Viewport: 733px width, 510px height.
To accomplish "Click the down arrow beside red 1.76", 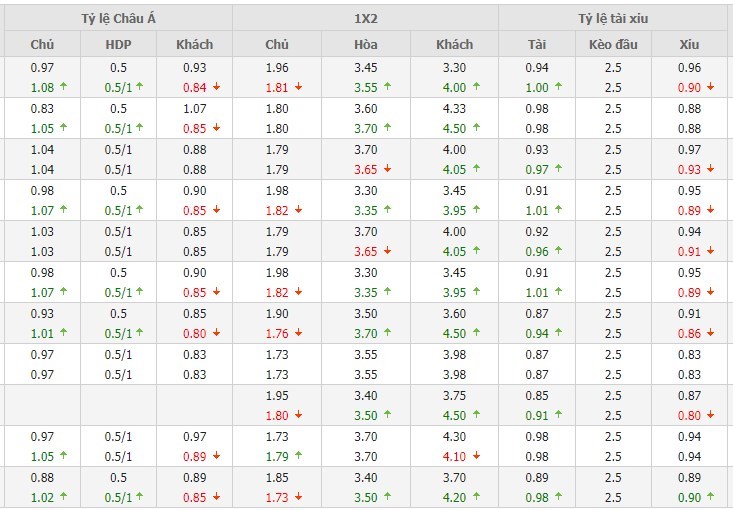I will click(x=297, y=333).
